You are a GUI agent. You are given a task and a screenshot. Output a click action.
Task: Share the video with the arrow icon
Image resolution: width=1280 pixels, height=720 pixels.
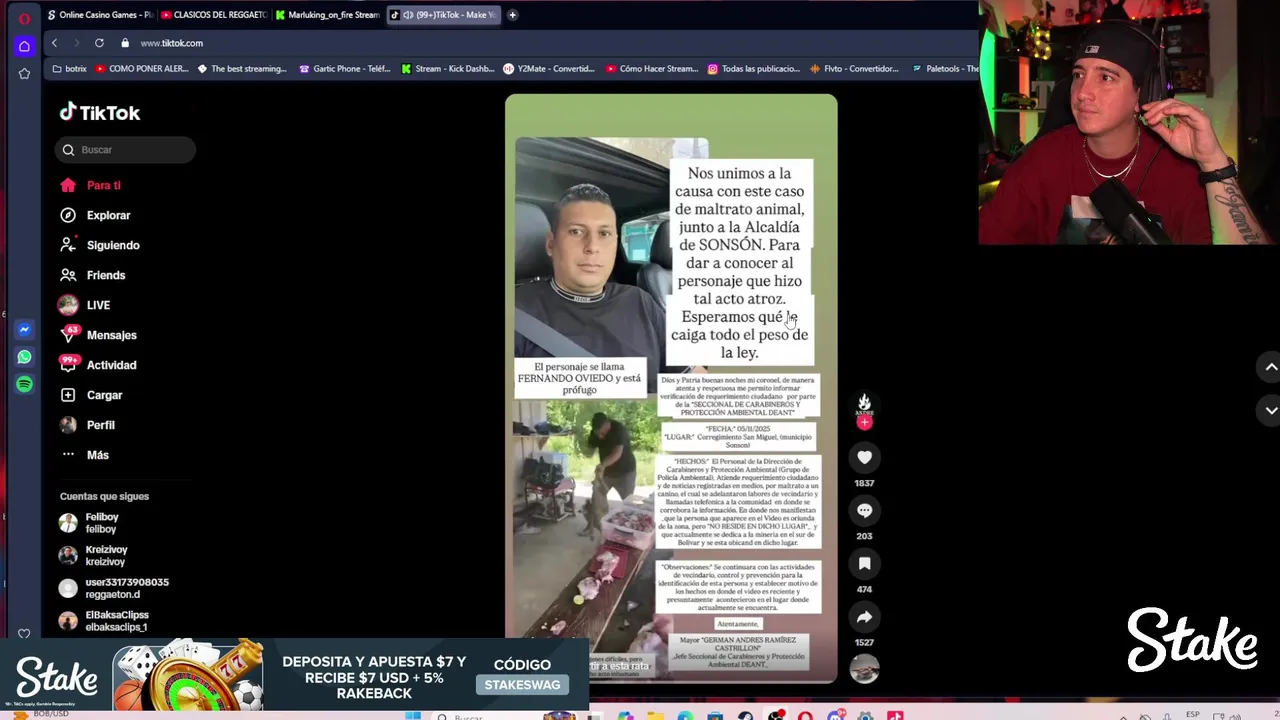click(864, 617)
